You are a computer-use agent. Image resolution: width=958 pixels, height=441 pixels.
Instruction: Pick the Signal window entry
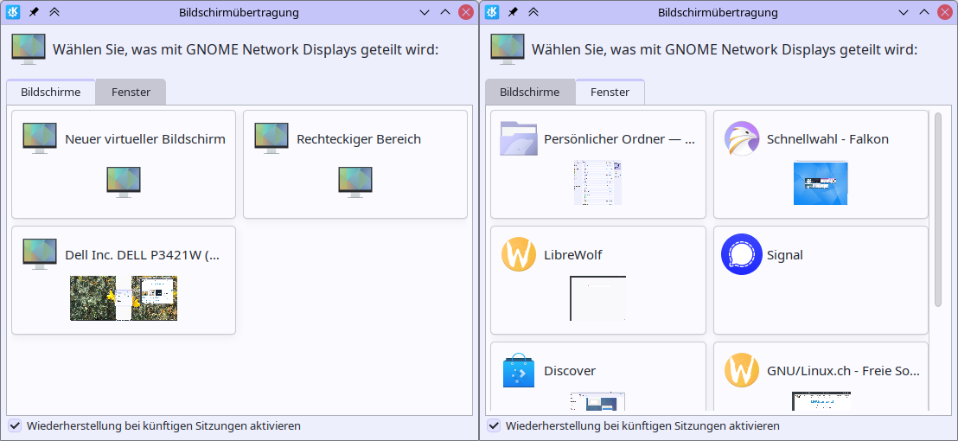[x=821, y=280]
